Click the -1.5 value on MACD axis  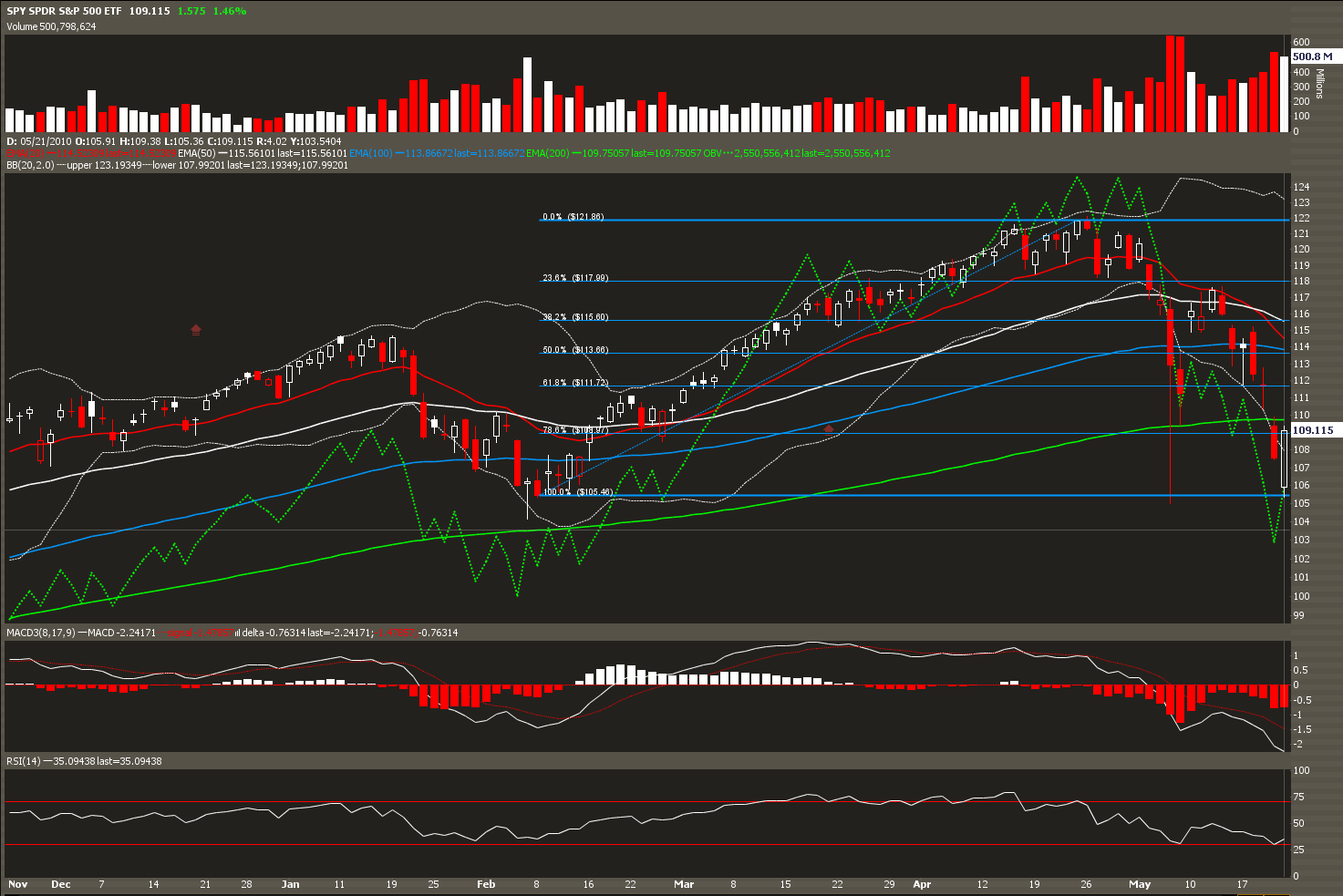pos(1303,729)
